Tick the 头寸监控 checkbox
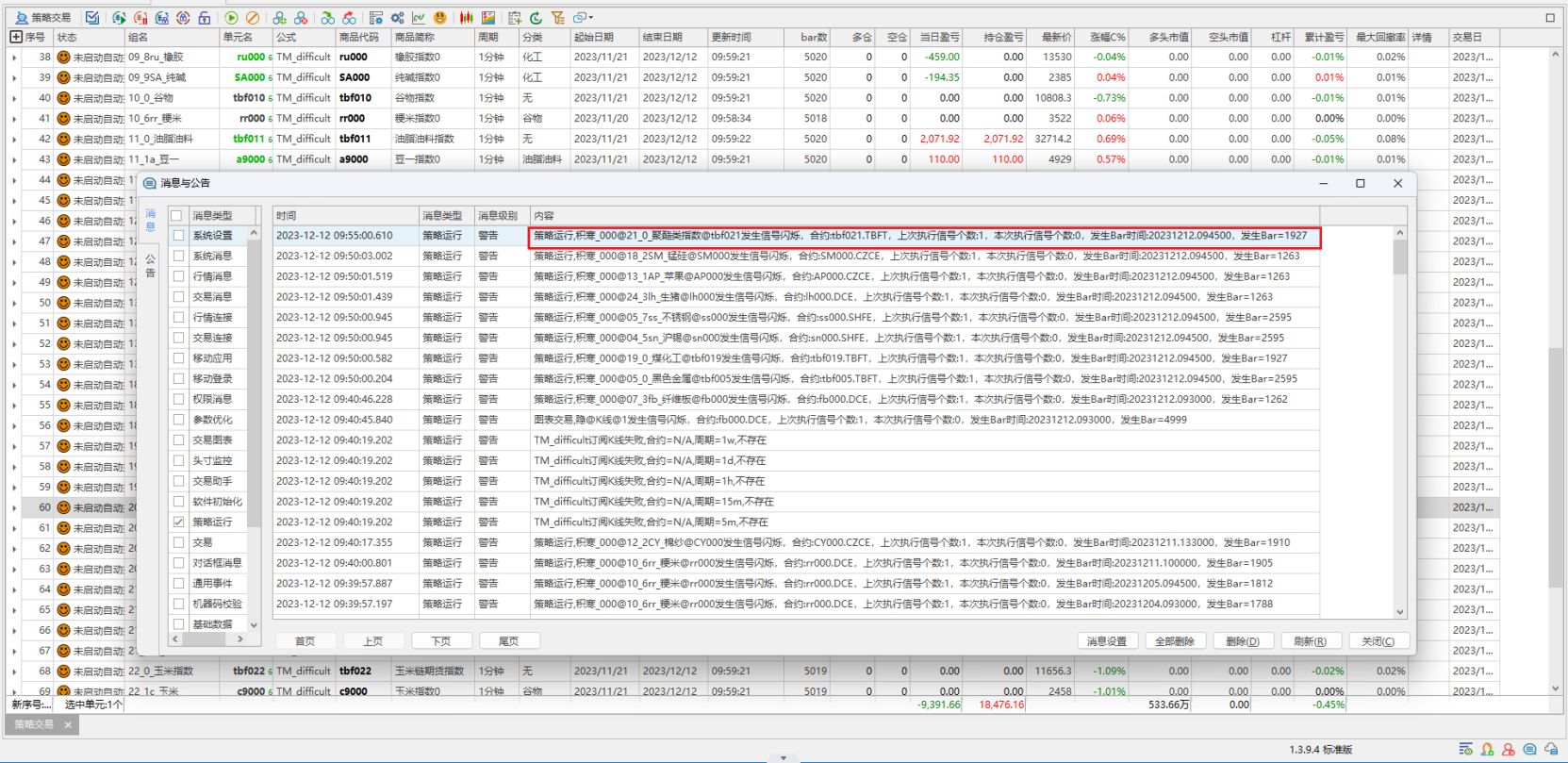Image resolution: width=1568 pixels, height=763 pixels. (178, 460)
